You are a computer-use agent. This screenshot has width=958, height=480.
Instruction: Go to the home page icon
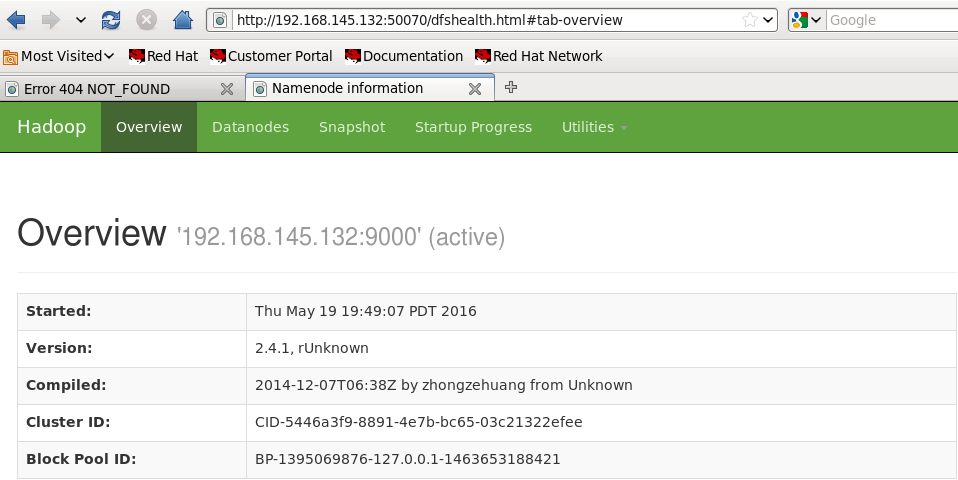click(183, 20)
